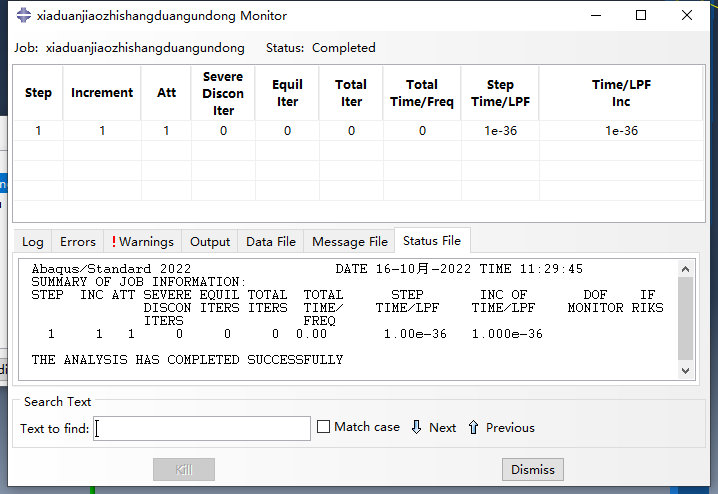Maximize the Monitor window
Screen dimensions: 718x494
point(641,16)
